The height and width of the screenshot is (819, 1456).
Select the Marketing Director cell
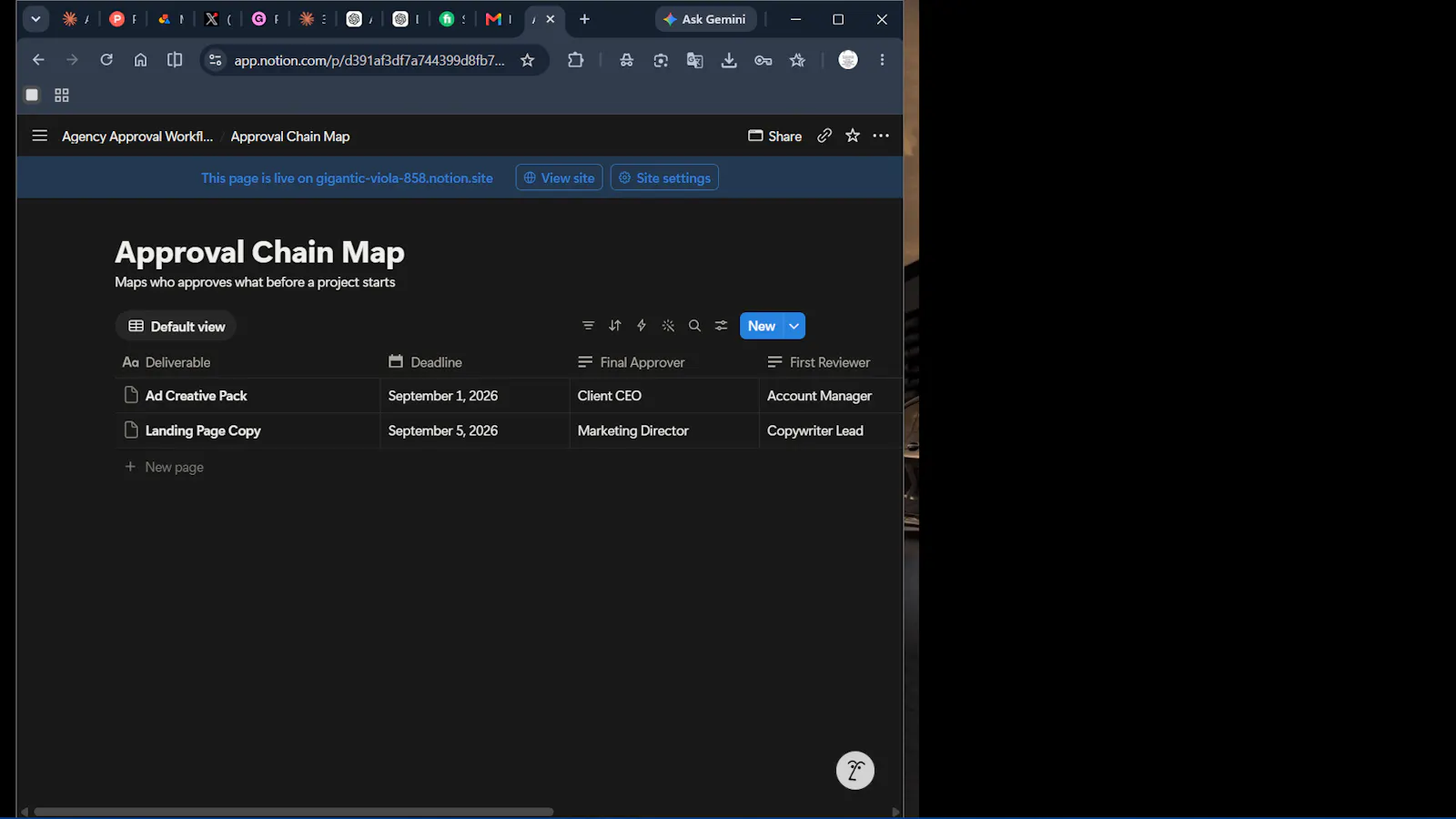(664, 430)
